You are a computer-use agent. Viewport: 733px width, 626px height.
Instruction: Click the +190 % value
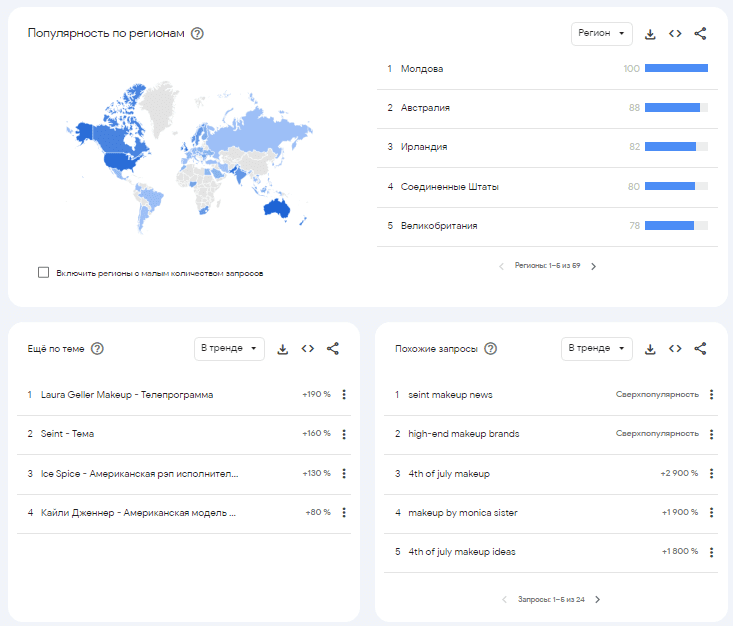click(x=316, y=395)
